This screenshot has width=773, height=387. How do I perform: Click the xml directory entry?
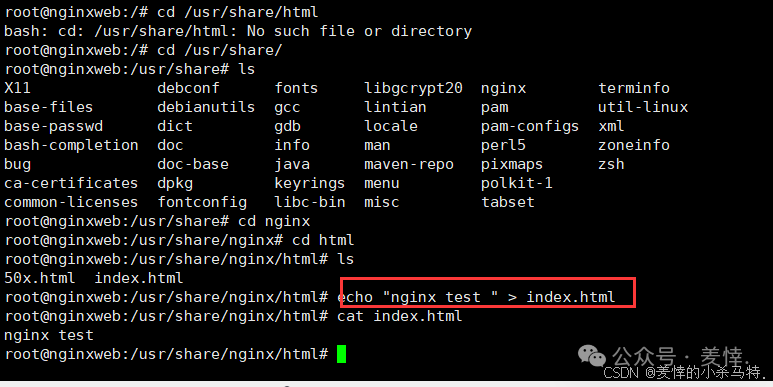611,126
